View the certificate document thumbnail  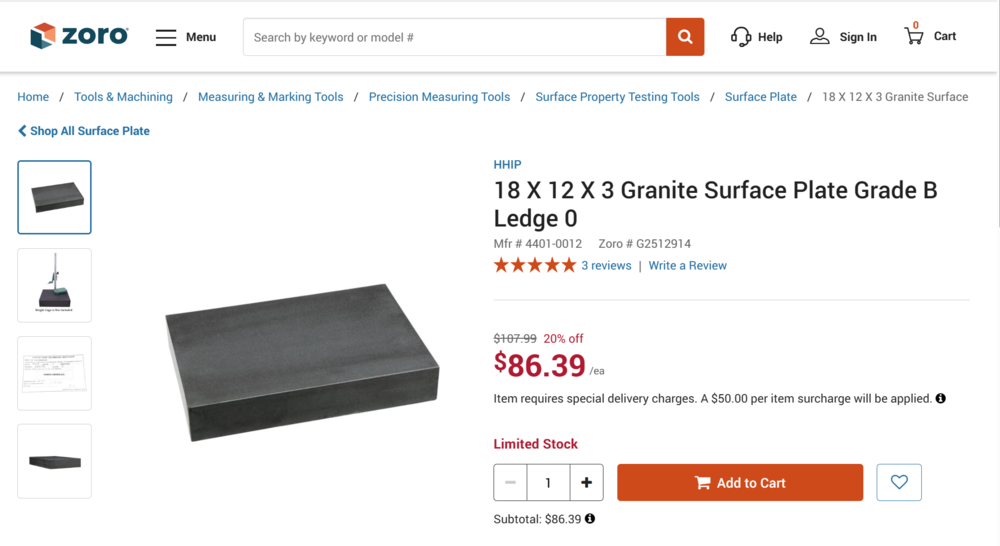(x=55, y=373)
